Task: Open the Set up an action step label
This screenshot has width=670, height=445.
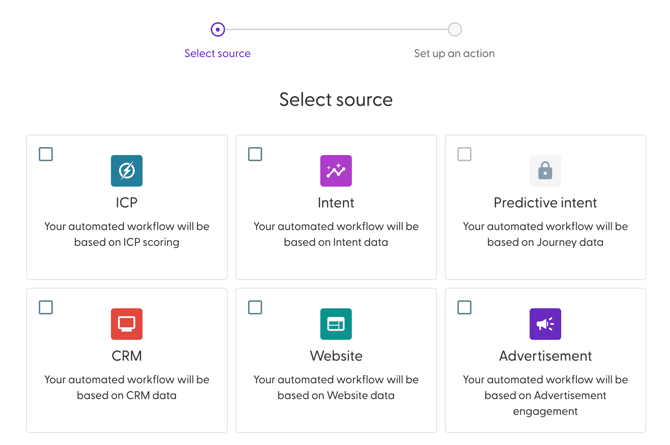Action: (454, 54)
